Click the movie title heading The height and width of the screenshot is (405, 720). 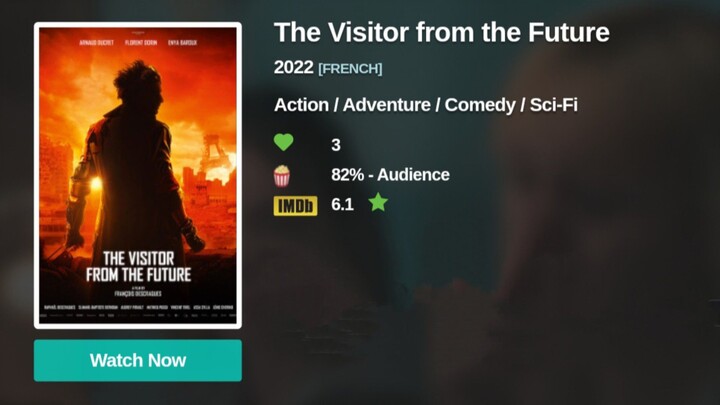click(x=441, y=32)
